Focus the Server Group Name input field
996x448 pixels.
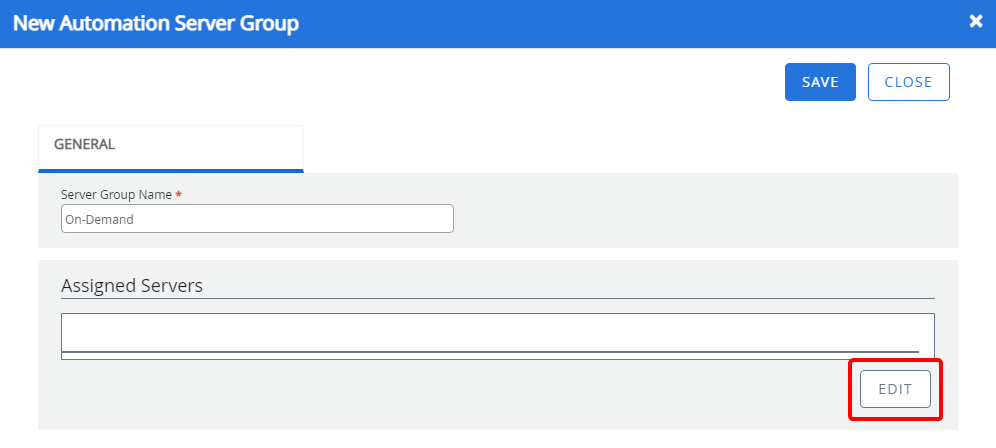pyautogui.click(x=257, y=219)
